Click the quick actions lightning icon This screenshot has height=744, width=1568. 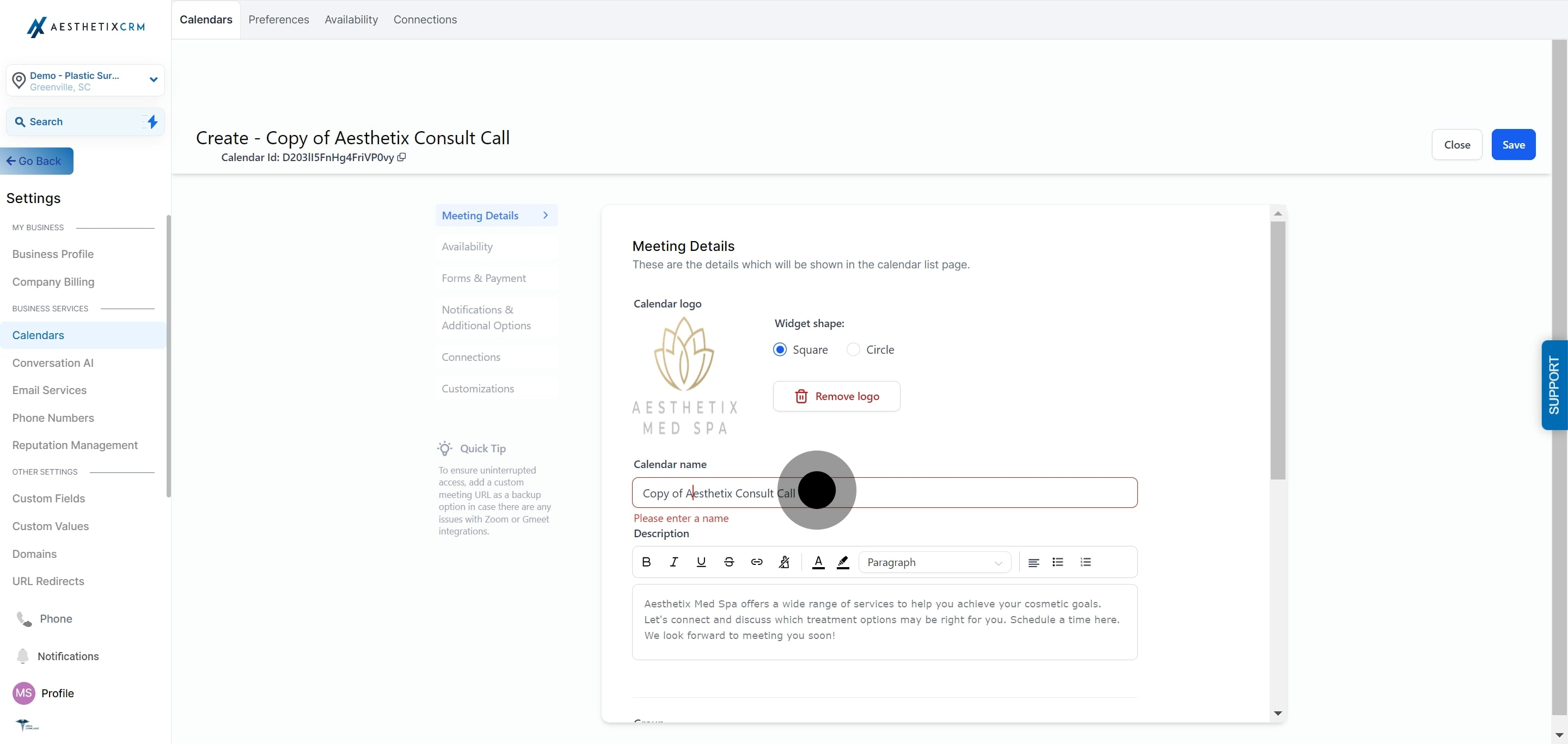[x=151, y=122]
